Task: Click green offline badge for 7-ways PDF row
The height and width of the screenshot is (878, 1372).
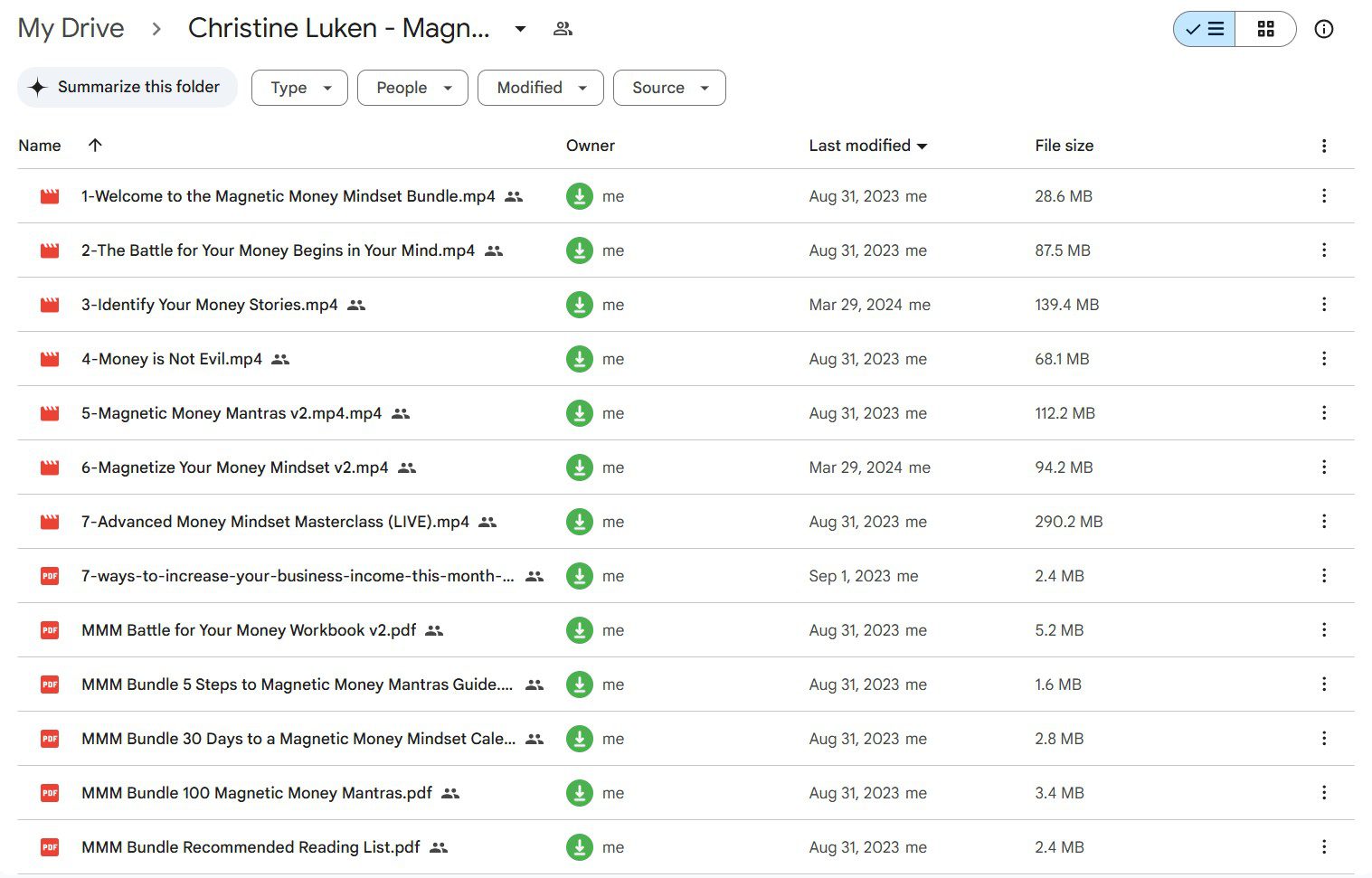Action: click(x=580, y=576)
